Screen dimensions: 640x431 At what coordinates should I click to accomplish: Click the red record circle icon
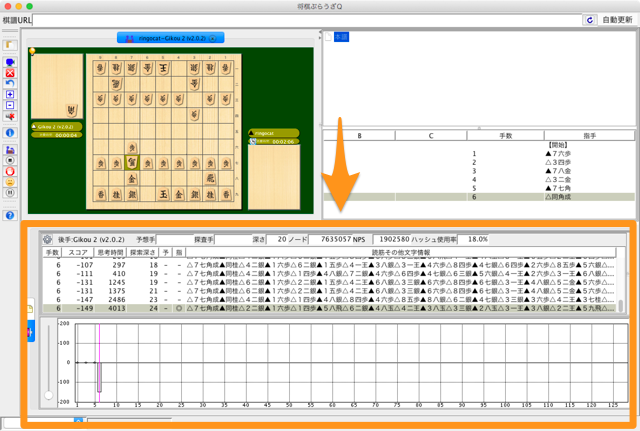tap(10, 170)
